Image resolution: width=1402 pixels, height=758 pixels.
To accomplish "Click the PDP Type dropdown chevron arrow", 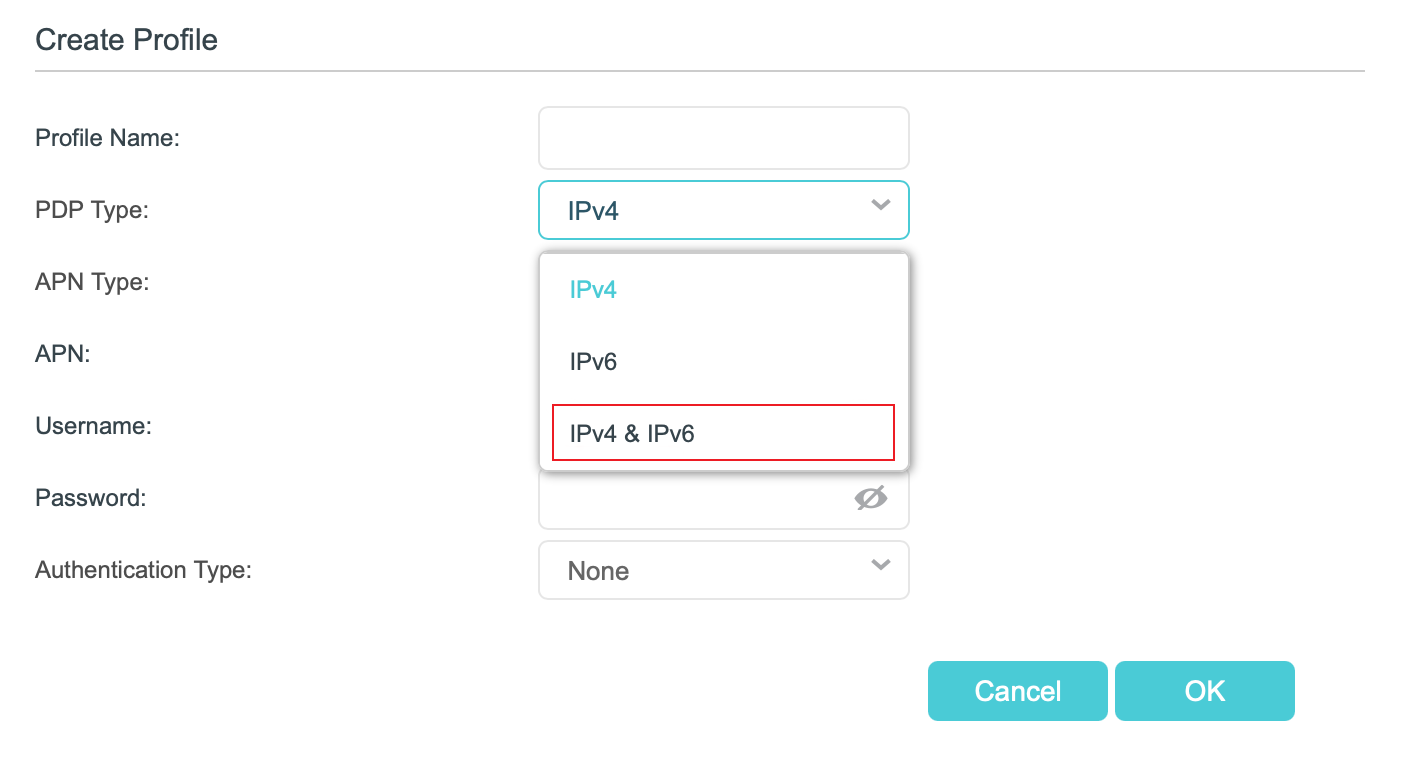I will (880, 205).
